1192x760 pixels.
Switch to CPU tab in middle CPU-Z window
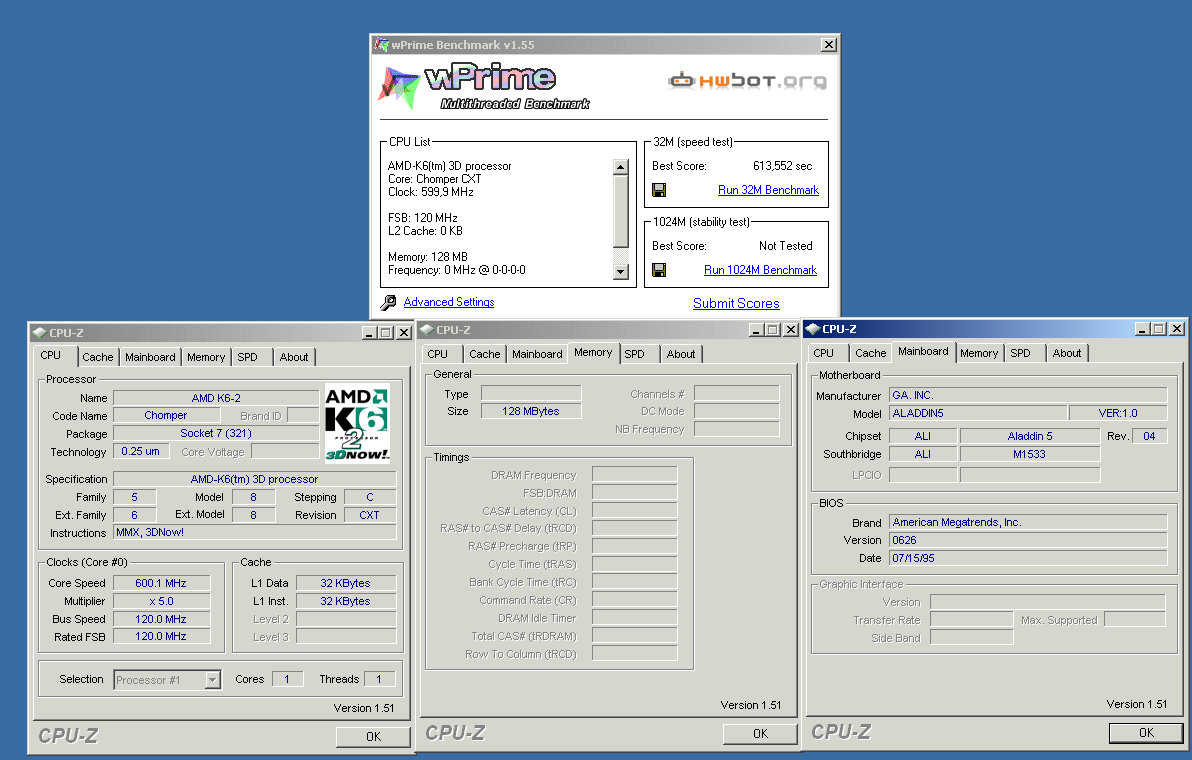437,354
